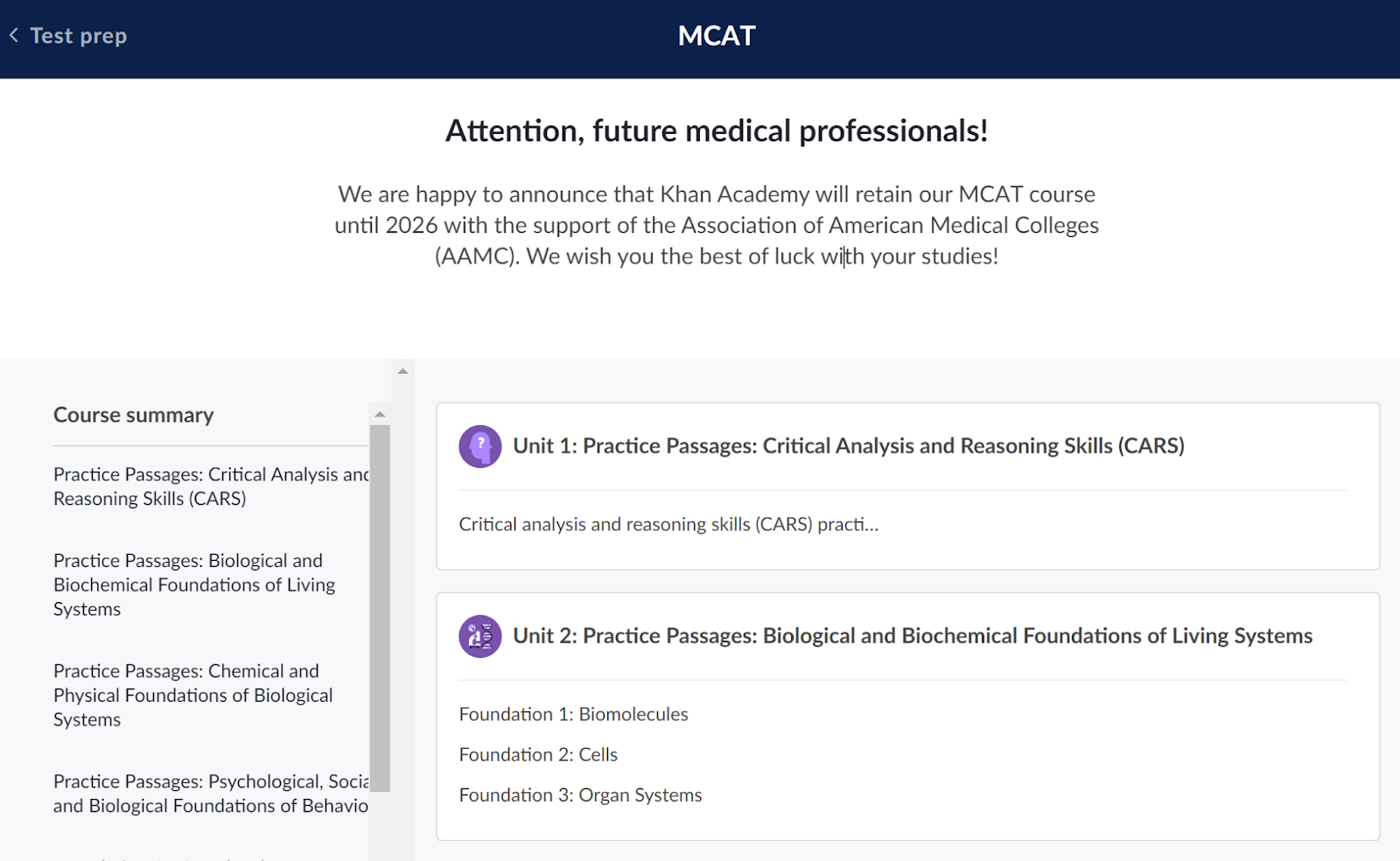The width and height of the screenshot is (1400, 861).
Task: Click the back chevron beside Test prep
Action: (x=14, y=35)
